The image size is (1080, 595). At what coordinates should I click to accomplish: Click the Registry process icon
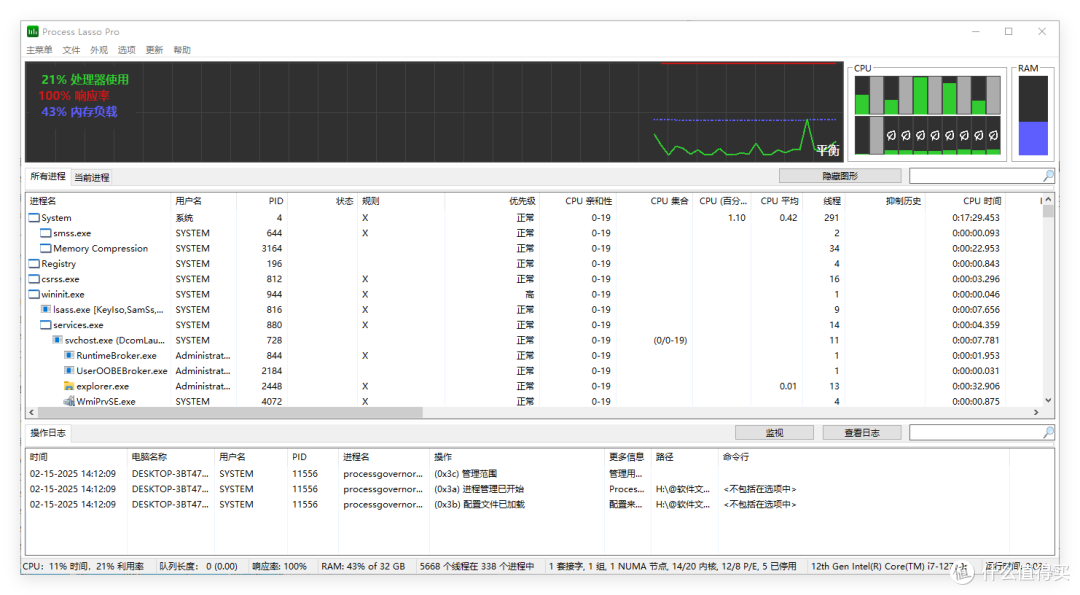(34, 264)
